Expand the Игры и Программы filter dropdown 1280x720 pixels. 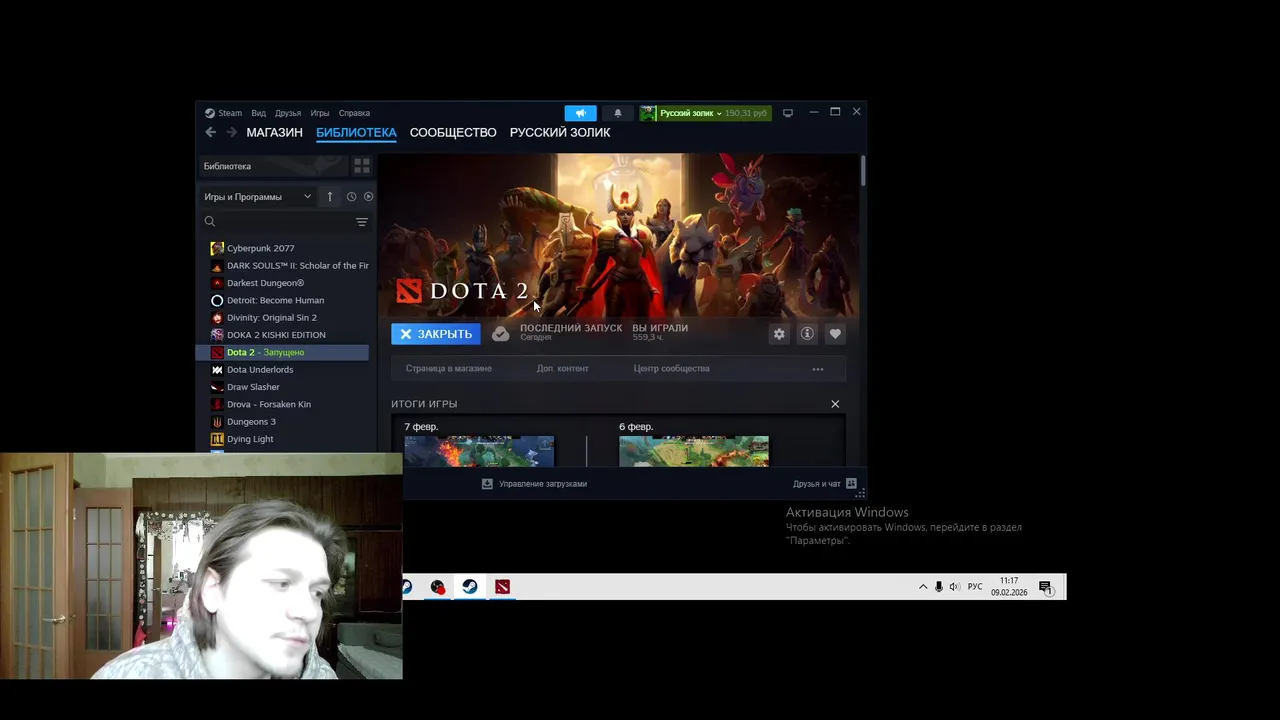coord(258,197)
